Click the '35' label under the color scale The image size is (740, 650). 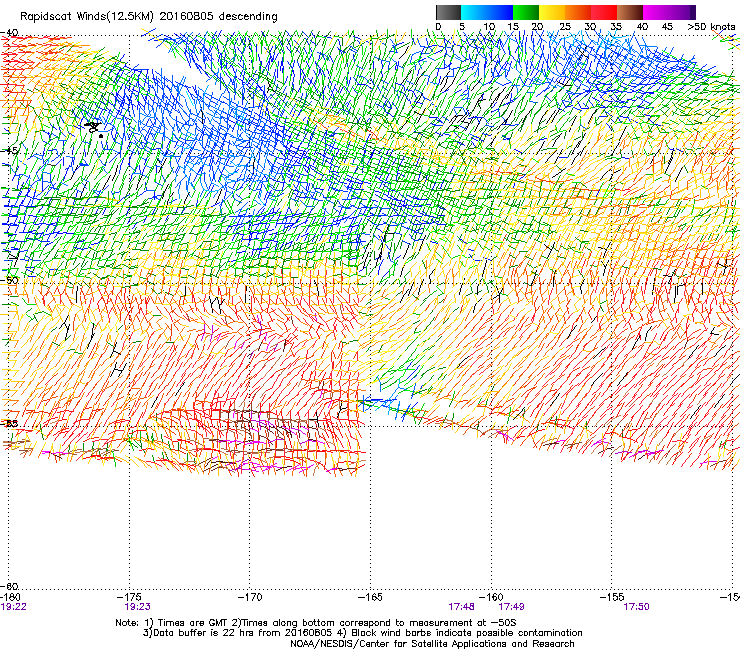point(616,27)
